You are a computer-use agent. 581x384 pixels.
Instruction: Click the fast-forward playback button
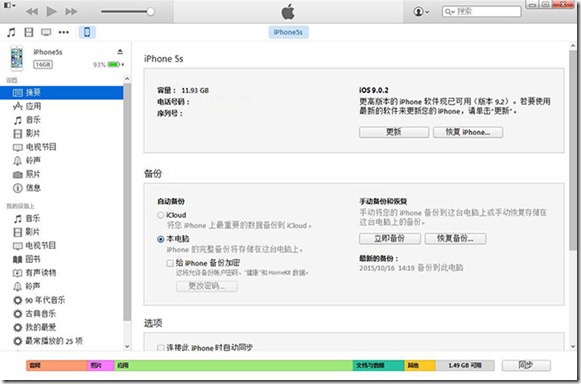(x=71, y=11)
